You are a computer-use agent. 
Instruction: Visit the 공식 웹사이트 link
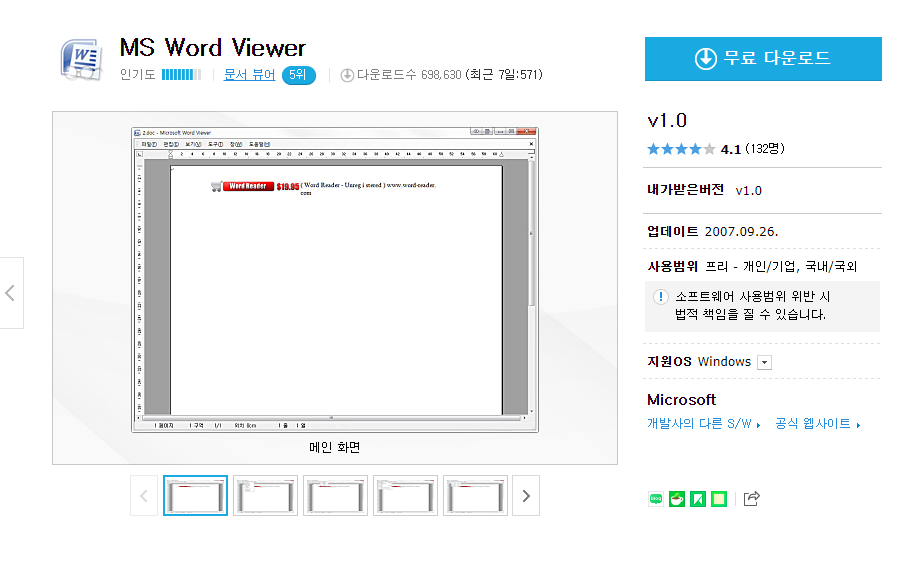tap(818, 424)
